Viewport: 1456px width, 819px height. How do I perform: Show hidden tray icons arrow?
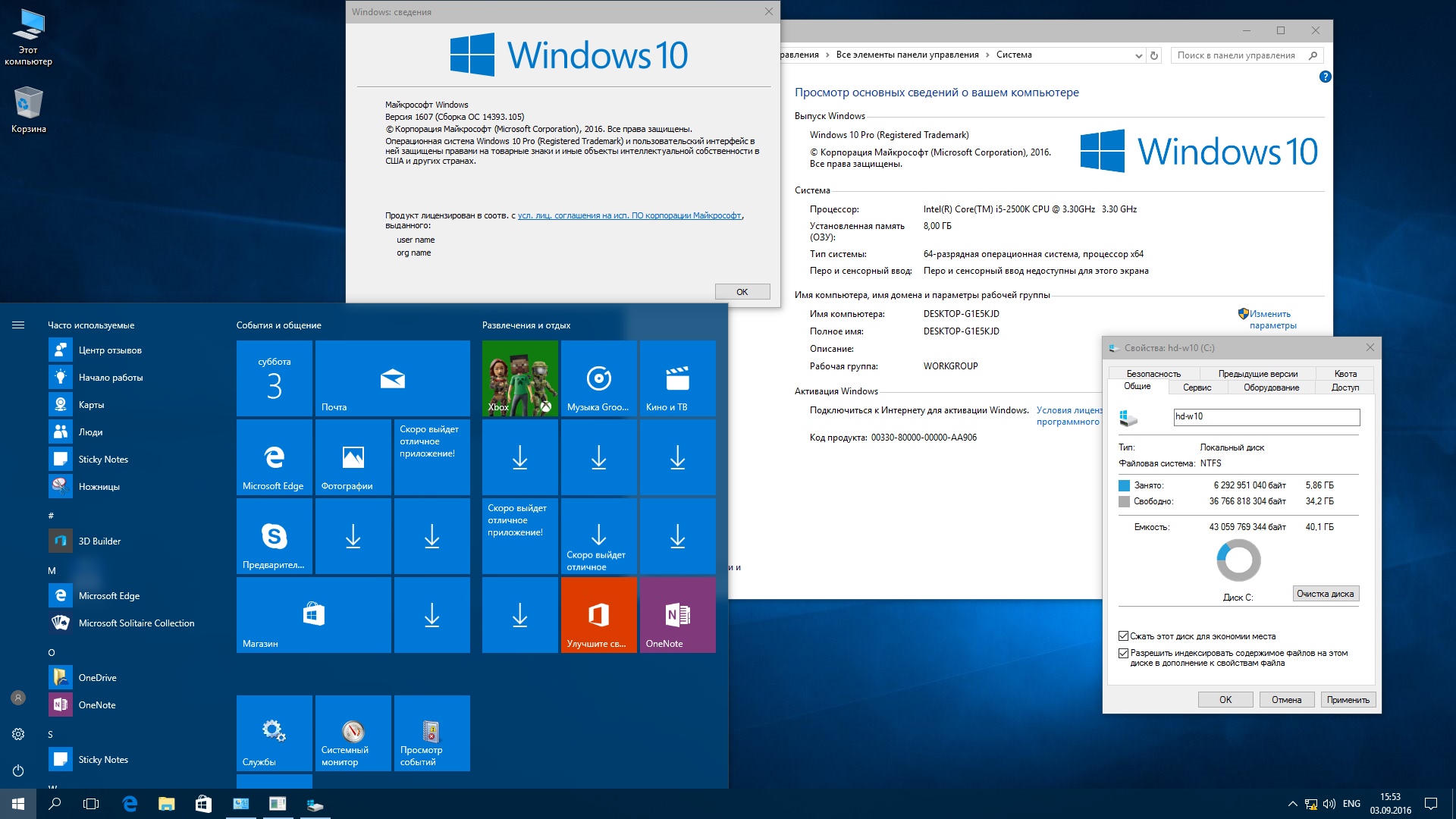click(1292, 804)
